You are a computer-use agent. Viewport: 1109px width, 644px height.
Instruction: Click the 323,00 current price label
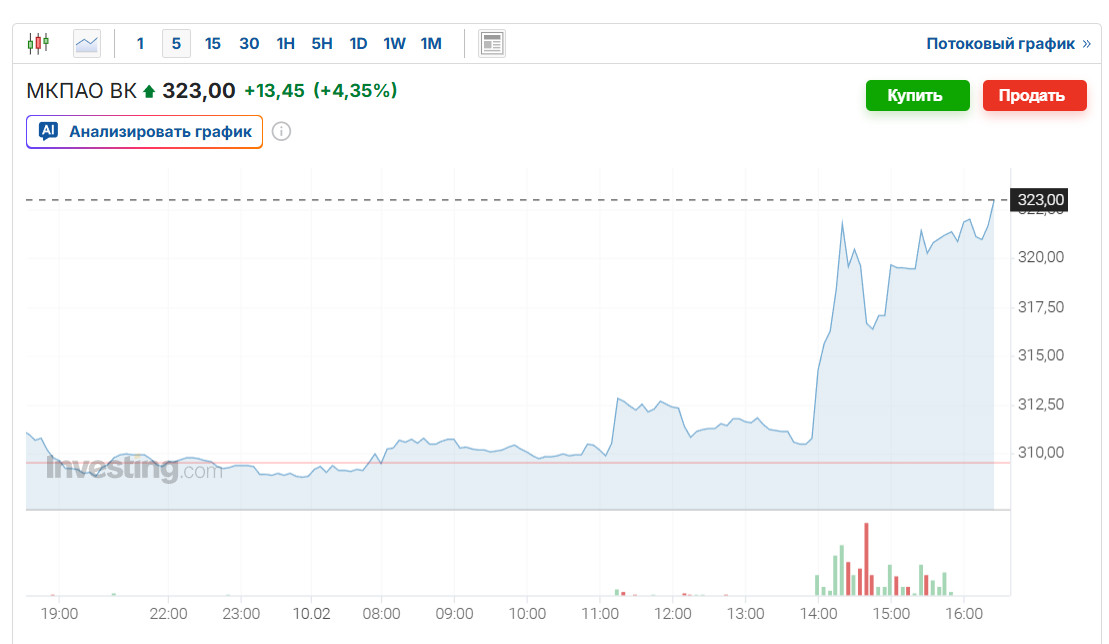click(x=1040, y=200)
